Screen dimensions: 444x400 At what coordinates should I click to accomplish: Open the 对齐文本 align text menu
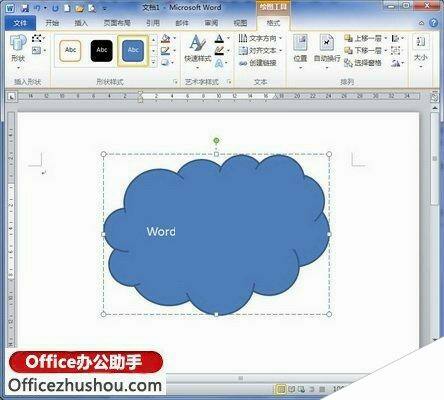click(260, 51)
